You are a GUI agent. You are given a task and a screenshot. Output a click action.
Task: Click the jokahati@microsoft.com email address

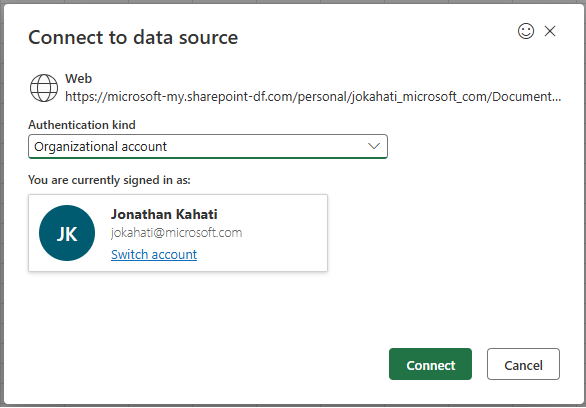176,233
